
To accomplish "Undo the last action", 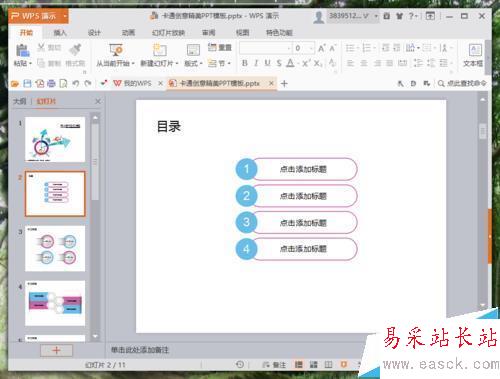I will [x=76, y=83].
